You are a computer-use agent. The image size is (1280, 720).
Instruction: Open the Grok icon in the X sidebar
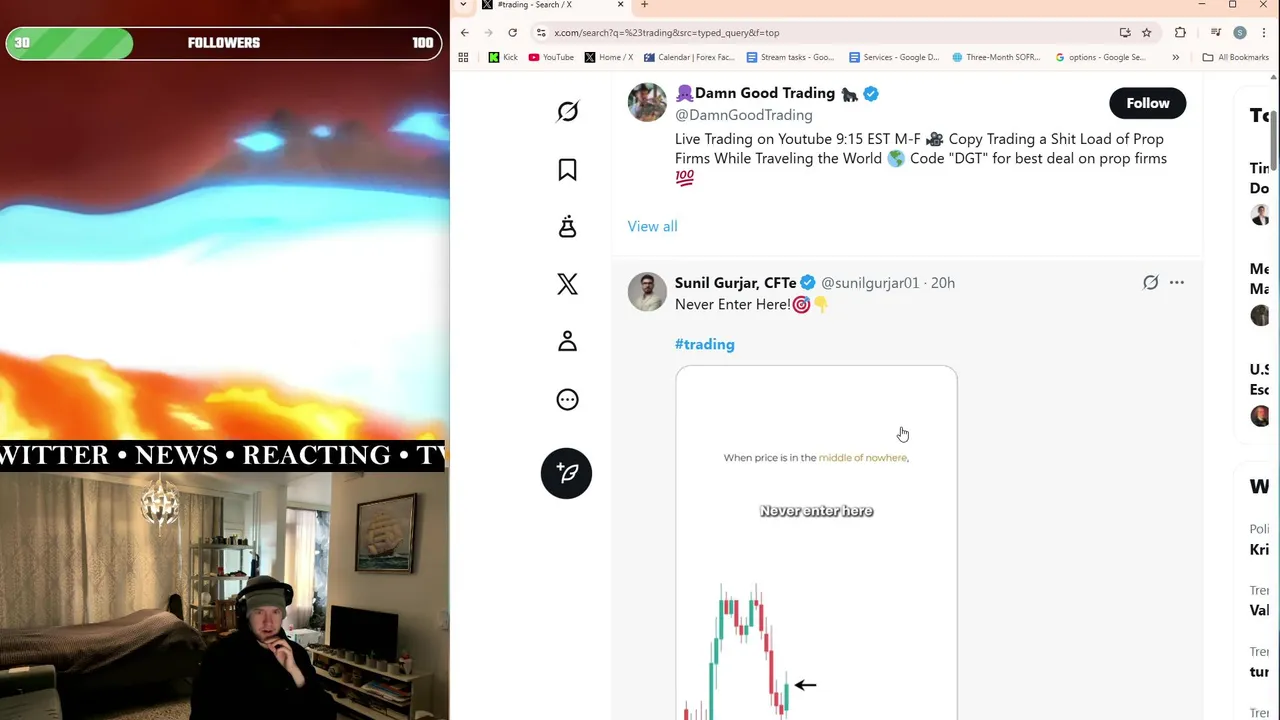[567, 111]
